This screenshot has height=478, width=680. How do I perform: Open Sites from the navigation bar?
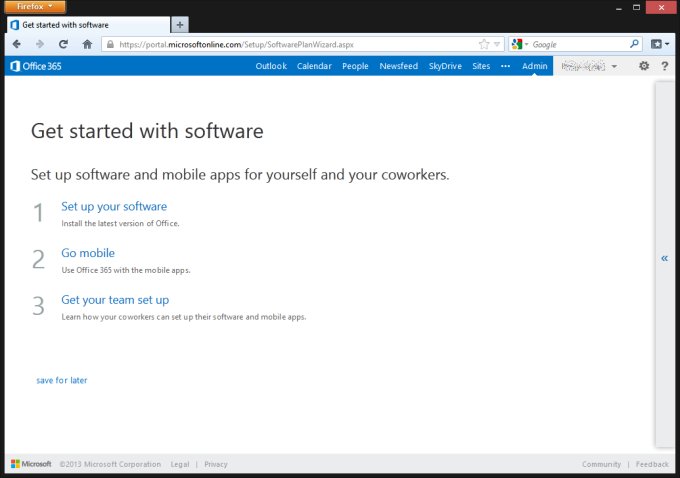point(481,66)
